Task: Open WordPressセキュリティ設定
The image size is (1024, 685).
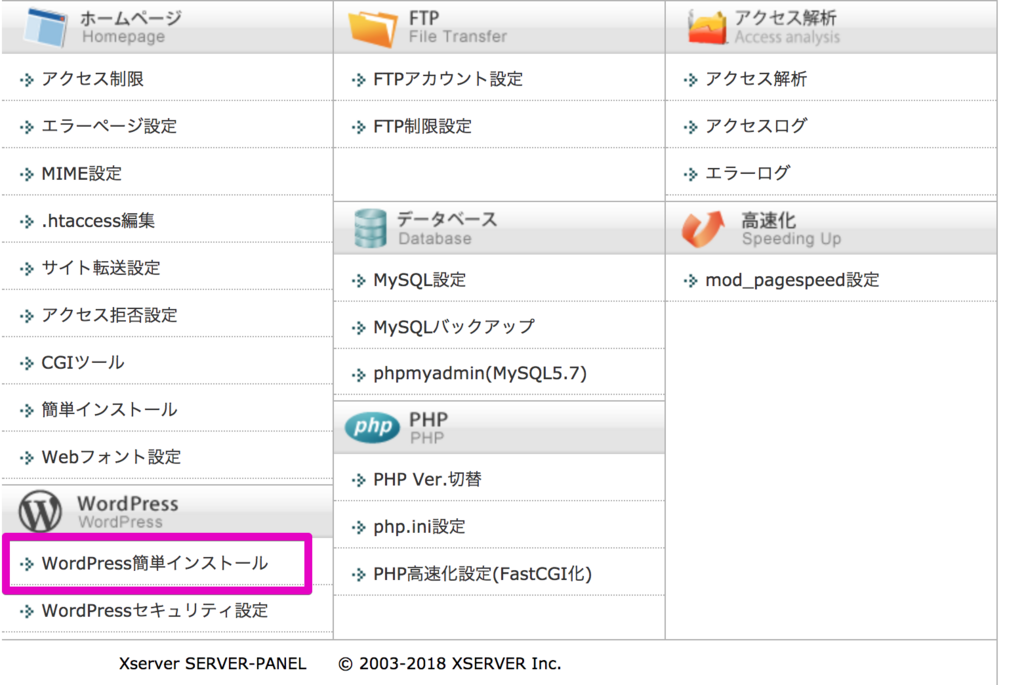Action: coord(155,611)
